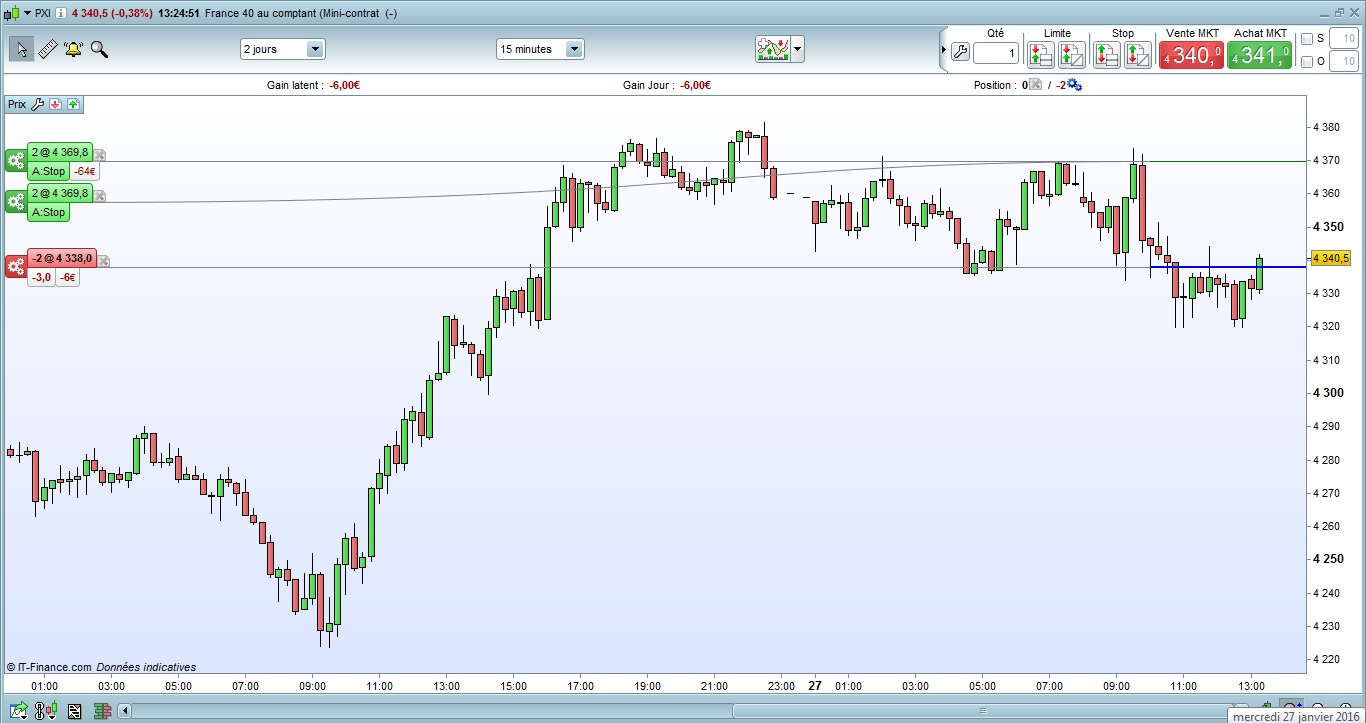Image resolution: width=1366 pixels, height=723 pixels.
Task: Open the gear on the -2 @ 4 338,0 position
Action: click(x=16, y=267)
